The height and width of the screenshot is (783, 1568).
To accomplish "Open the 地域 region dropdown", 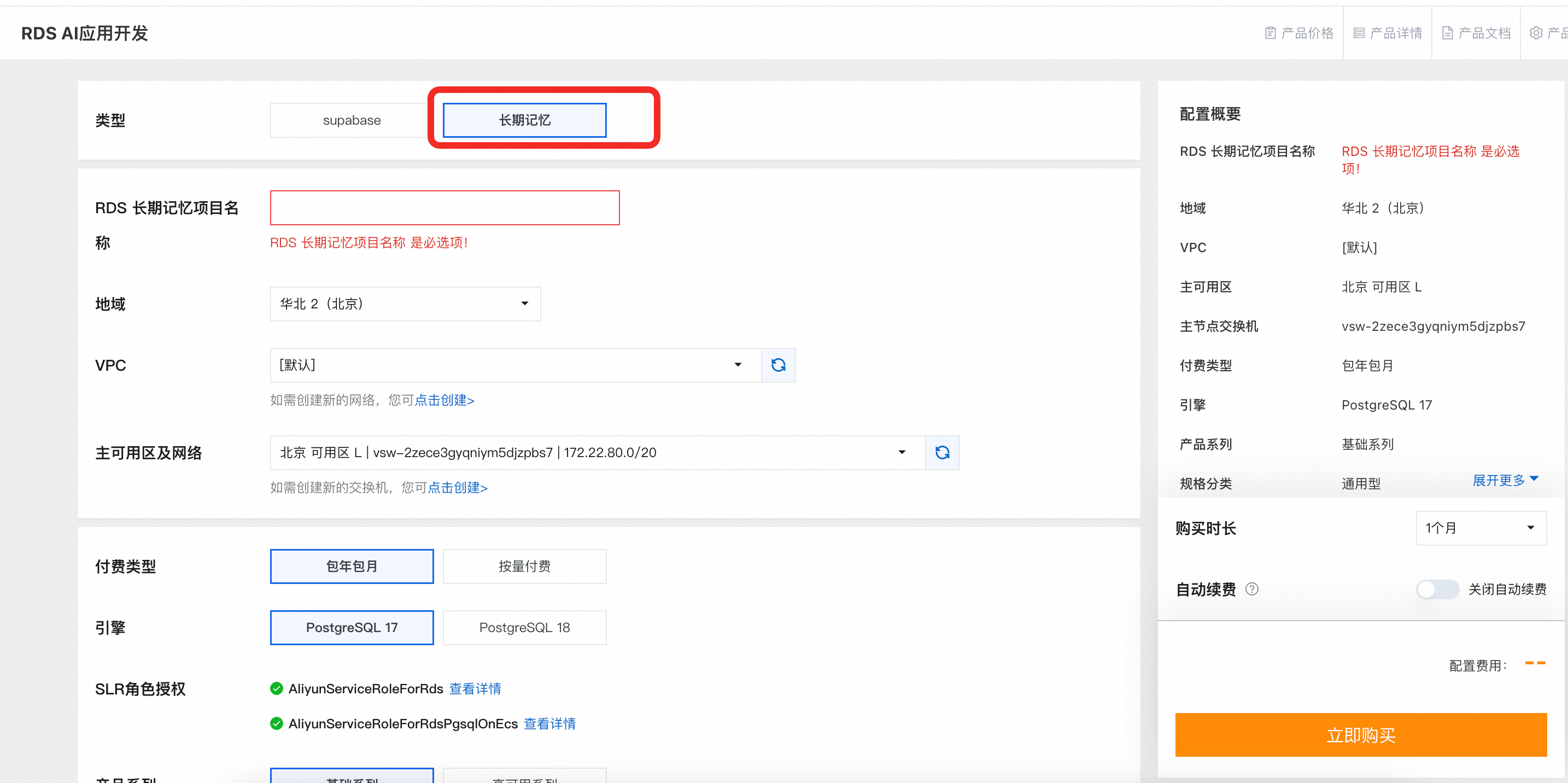I will click(x=405, y=304).
